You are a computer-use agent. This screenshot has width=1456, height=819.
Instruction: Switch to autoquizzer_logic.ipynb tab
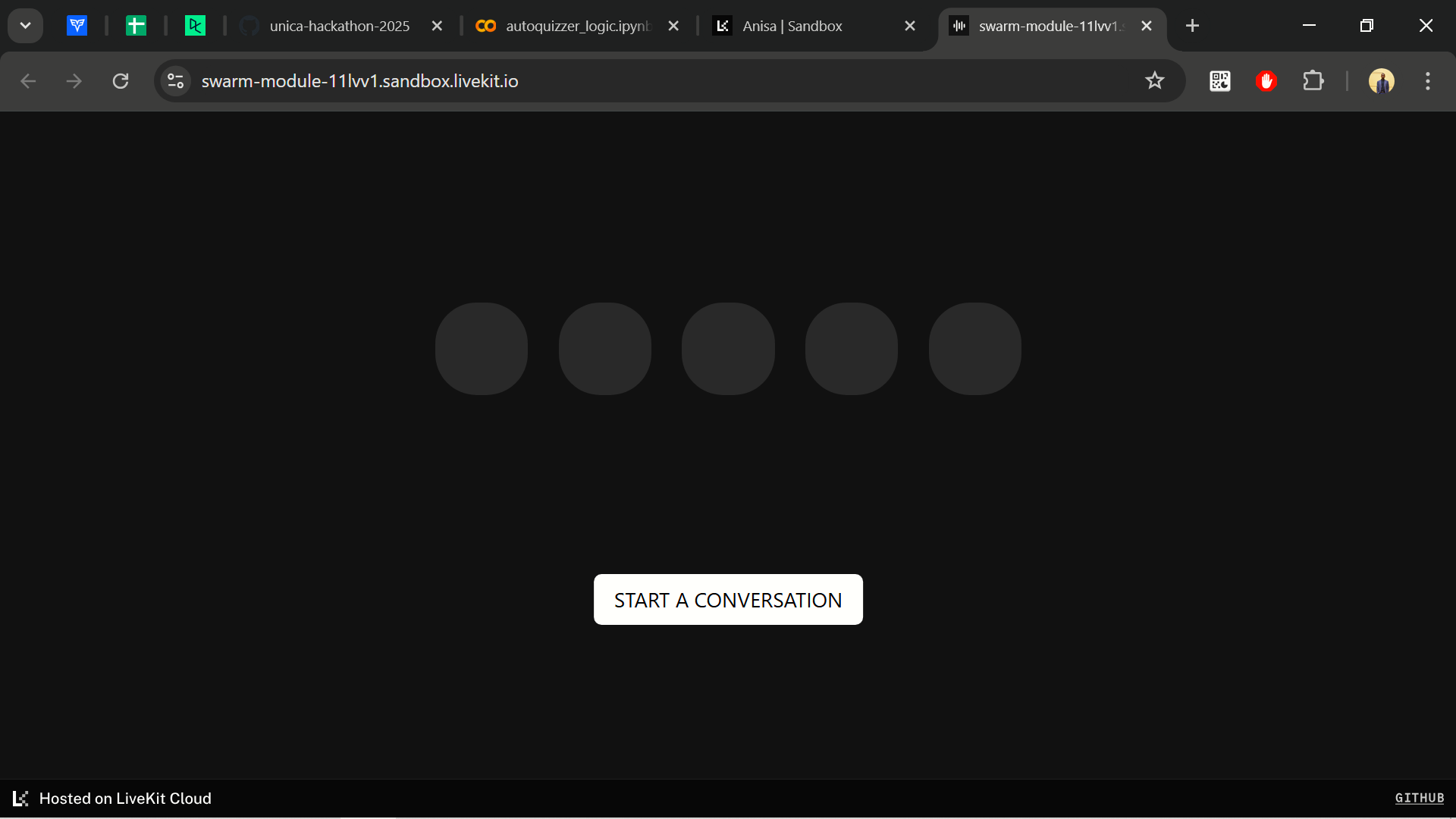point(577,26)
